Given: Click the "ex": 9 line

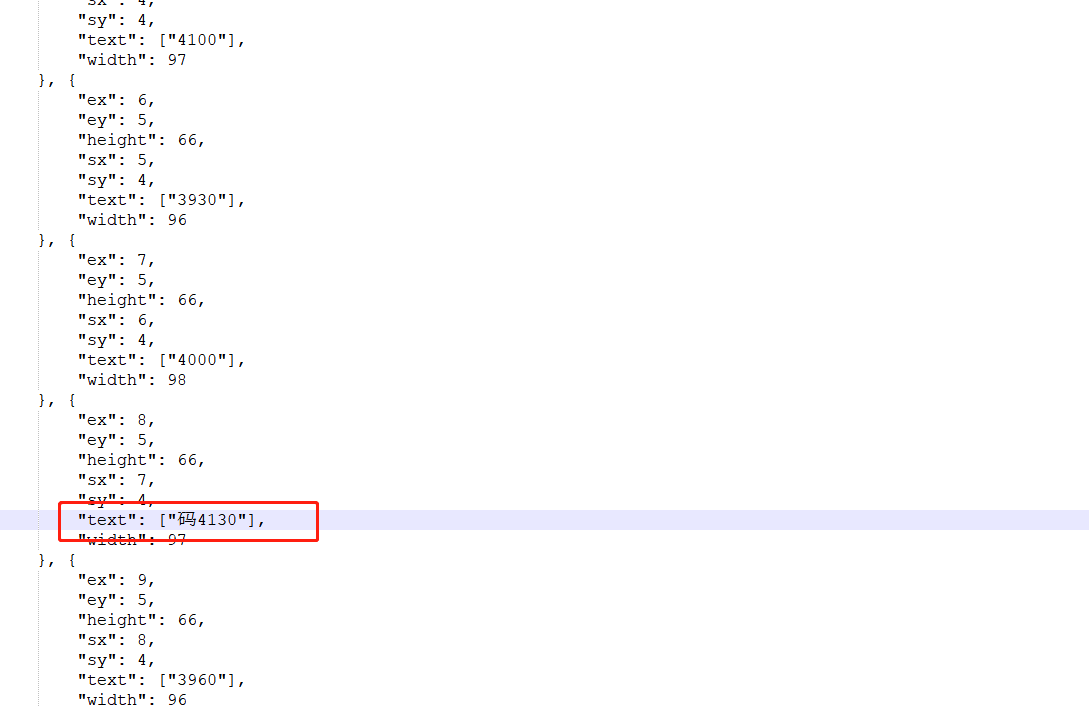Looking at the screenshot, I should pyautogui.click(x=116, y=580).
